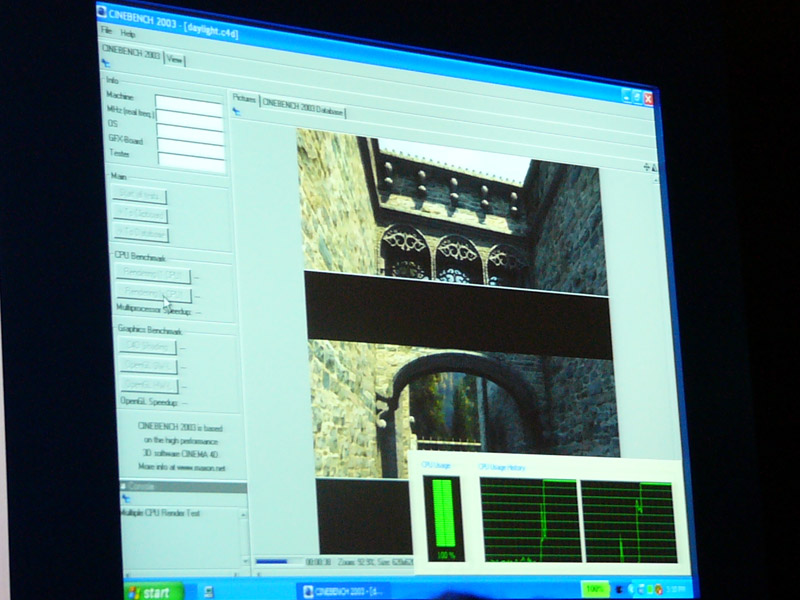This screenshot has width=800, height=600.
Task: Click the Rendering (1 CPU) button
Action: click(x=153, y=274)
